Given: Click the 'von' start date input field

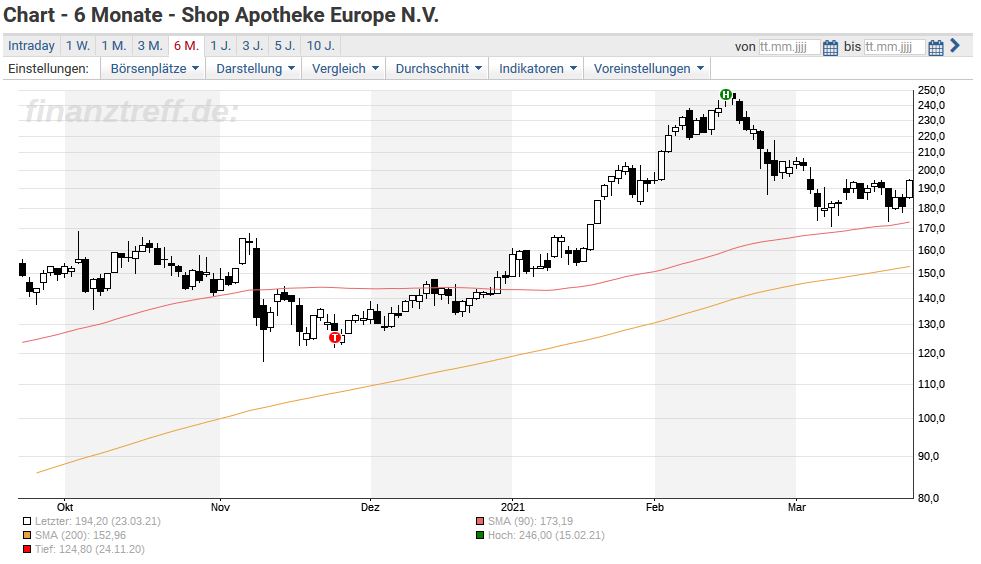Looking at the screenshot, I should (x=789, y=47).
